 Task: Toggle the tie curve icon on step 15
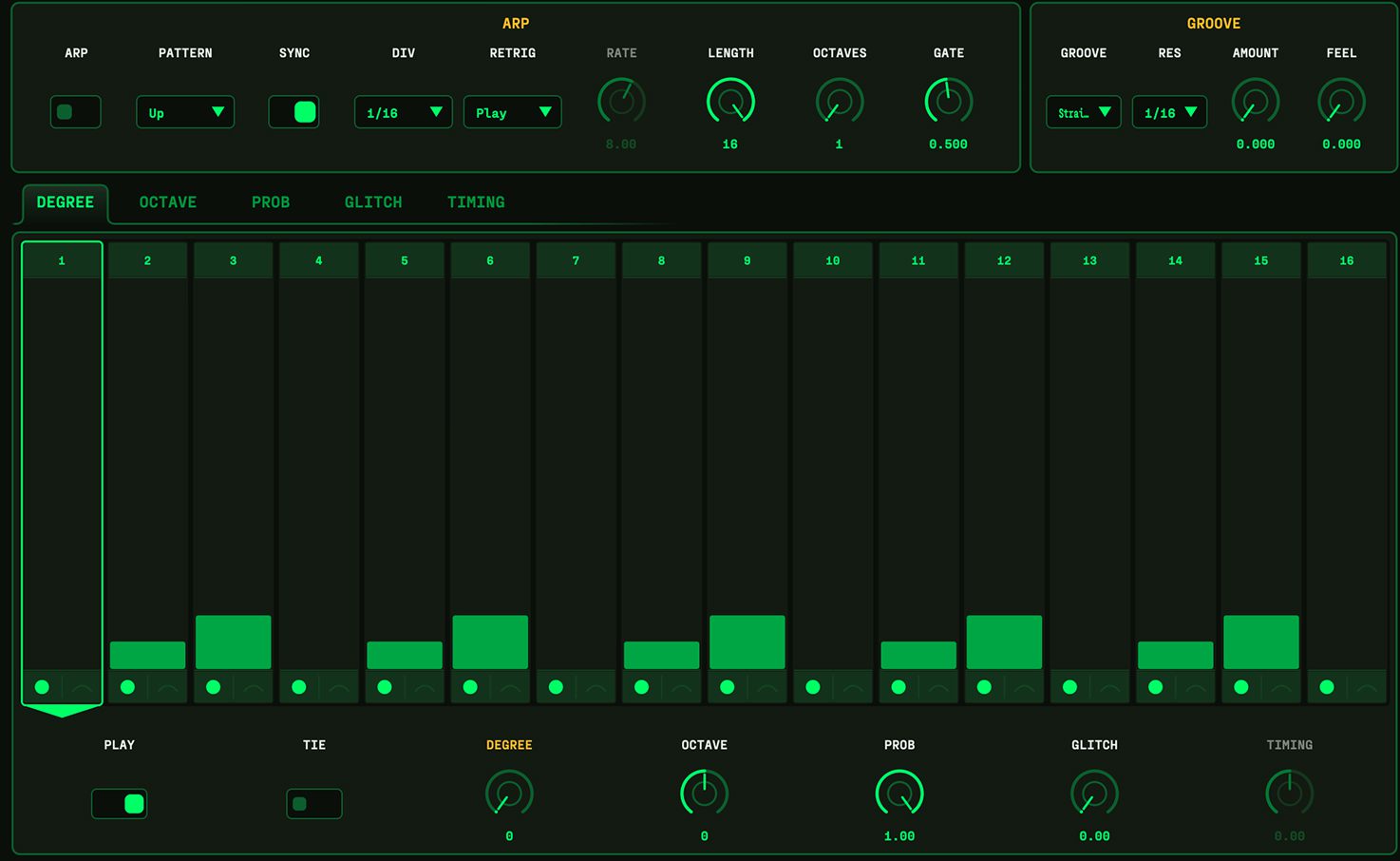1281,687
